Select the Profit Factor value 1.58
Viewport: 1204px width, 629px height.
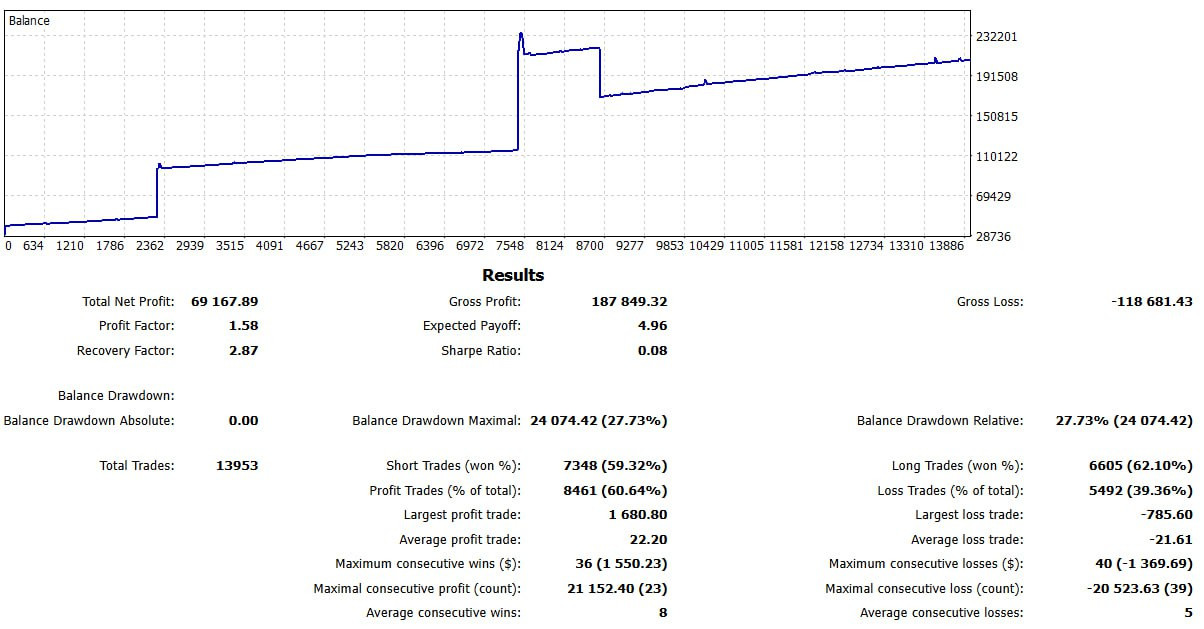(x=243, y=326)
